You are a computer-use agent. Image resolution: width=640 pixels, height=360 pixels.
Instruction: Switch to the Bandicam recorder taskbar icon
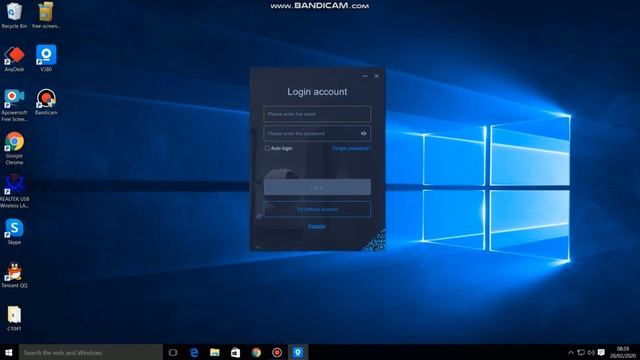[277, 352]
